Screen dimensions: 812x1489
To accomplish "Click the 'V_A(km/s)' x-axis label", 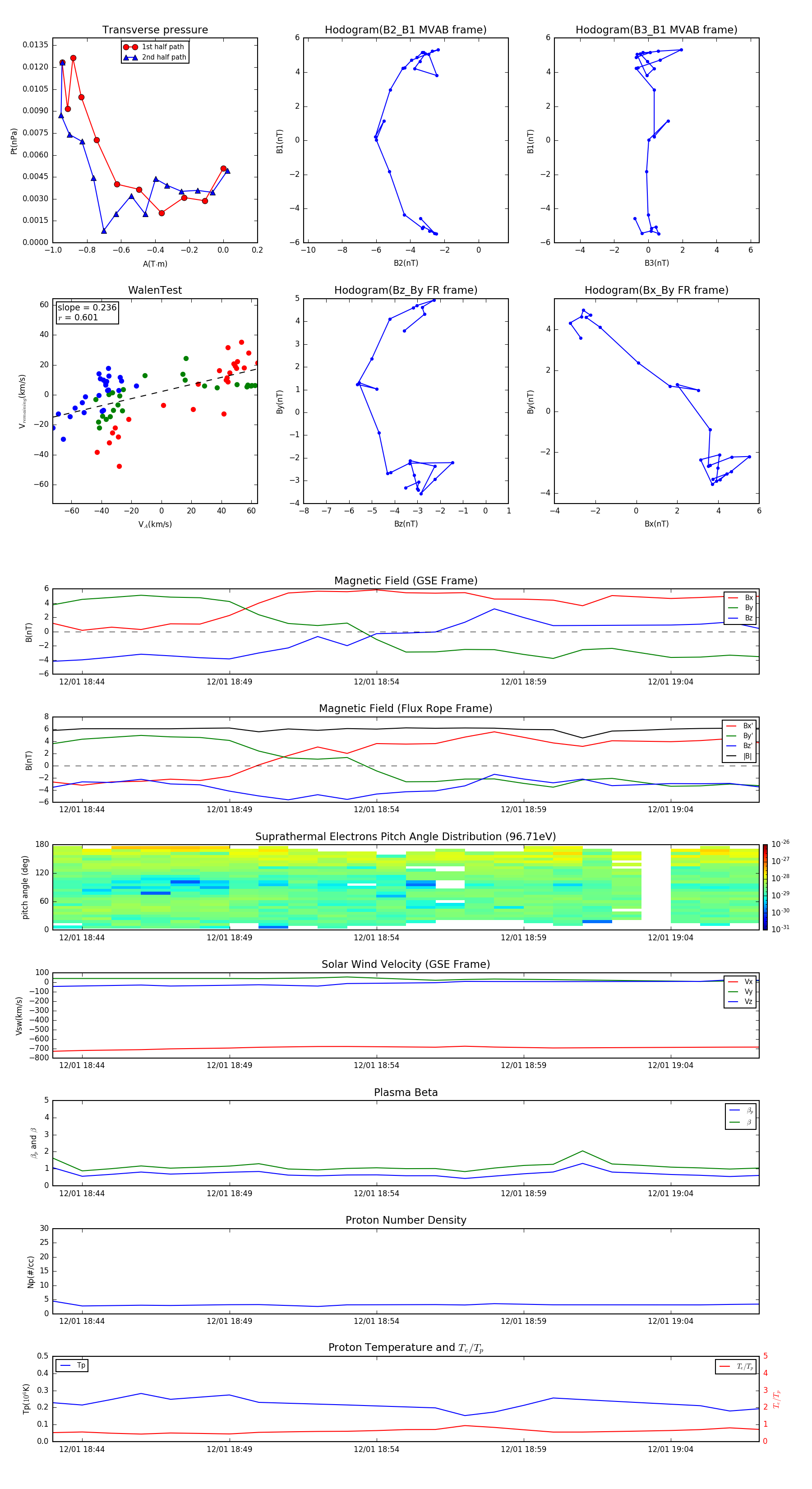I will coord(155,524).
